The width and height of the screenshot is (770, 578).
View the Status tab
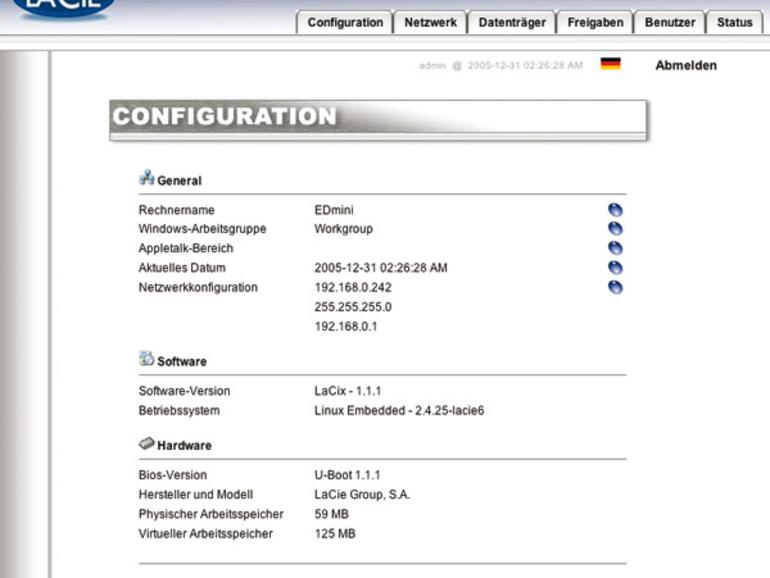click(x=735, y=23)
